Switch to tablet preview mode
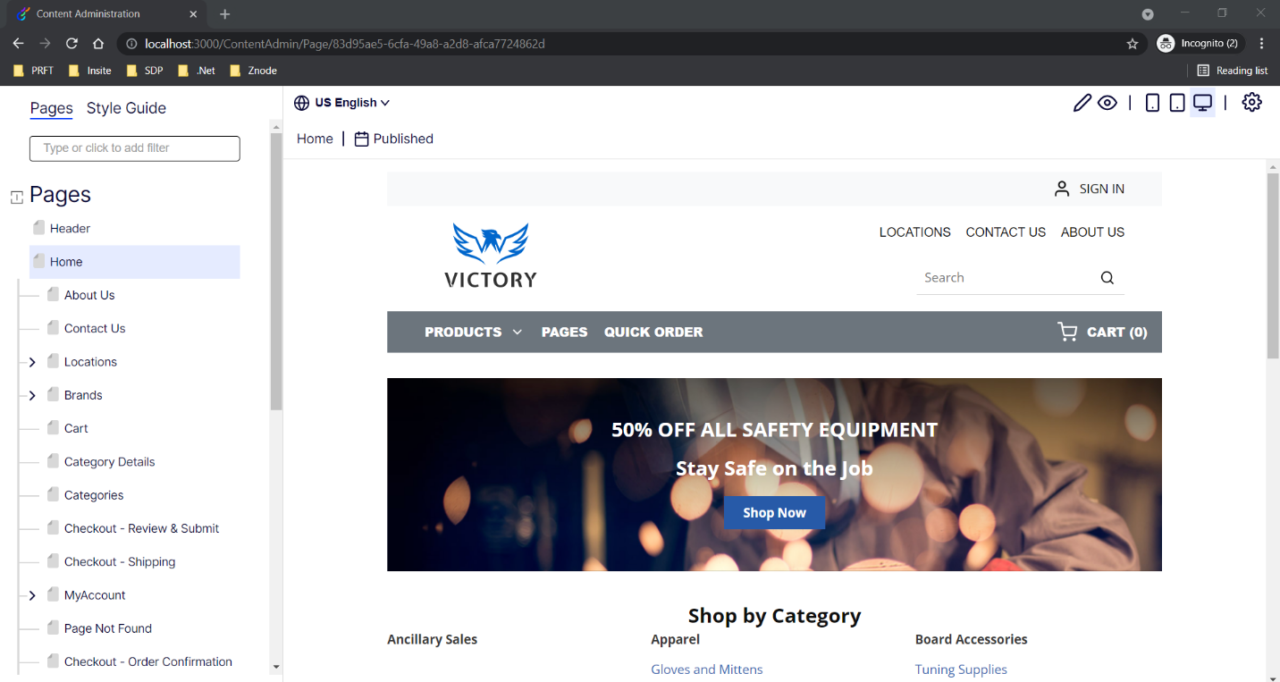Image resolution: width=1280 pixels, height=682 pixels. pos(1177,102)
